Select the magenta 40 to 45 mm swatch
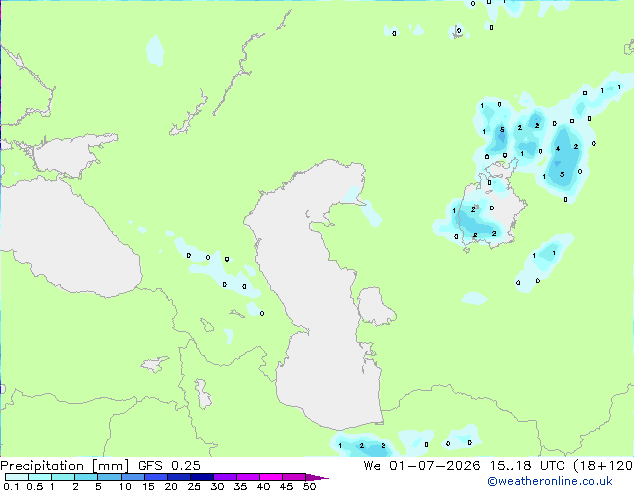634x490 pixels. click(x=271, y=477)
